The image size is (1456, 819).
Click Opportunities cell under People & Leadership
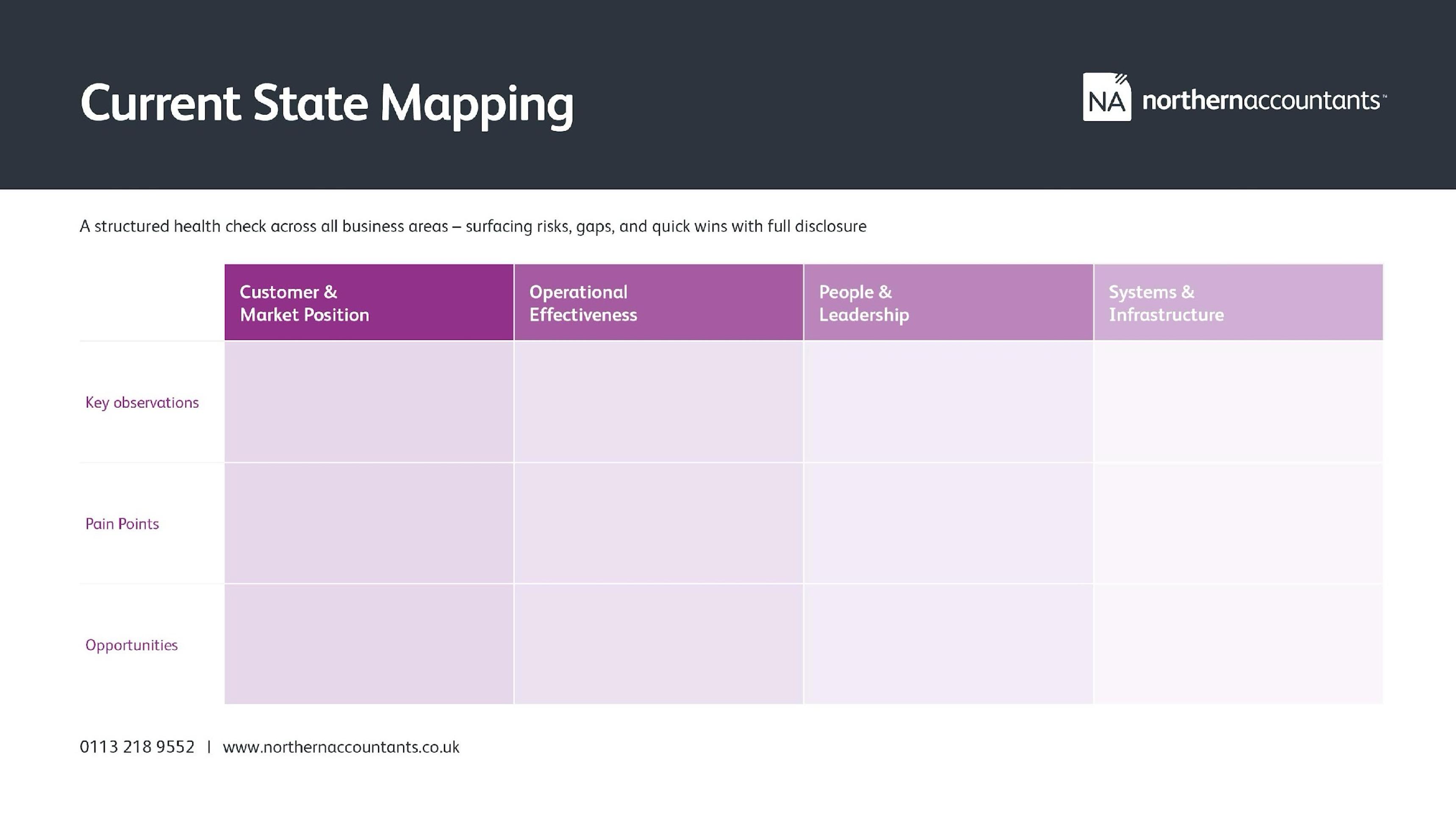tap(948, 644)
